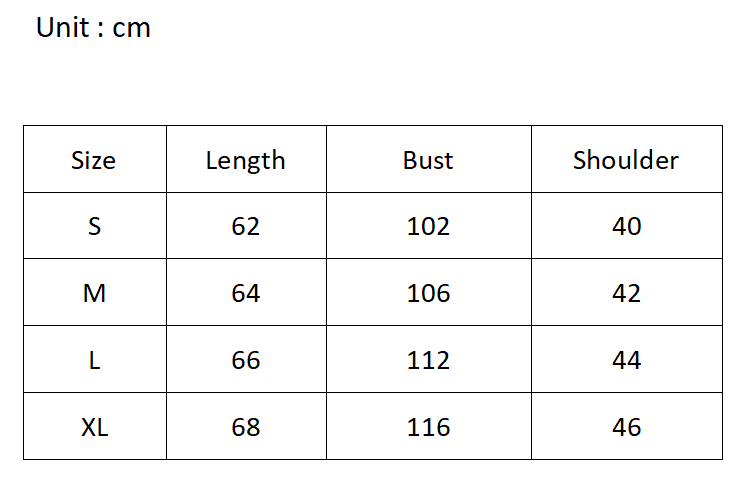
Task: Select the shoulder value 46
Action: 626,427
